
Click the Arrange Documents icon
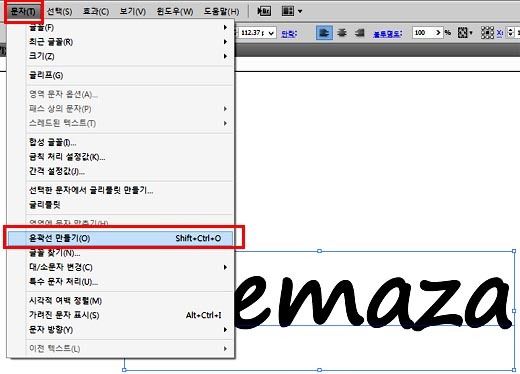pyautogui.click(x=288, y=11)
